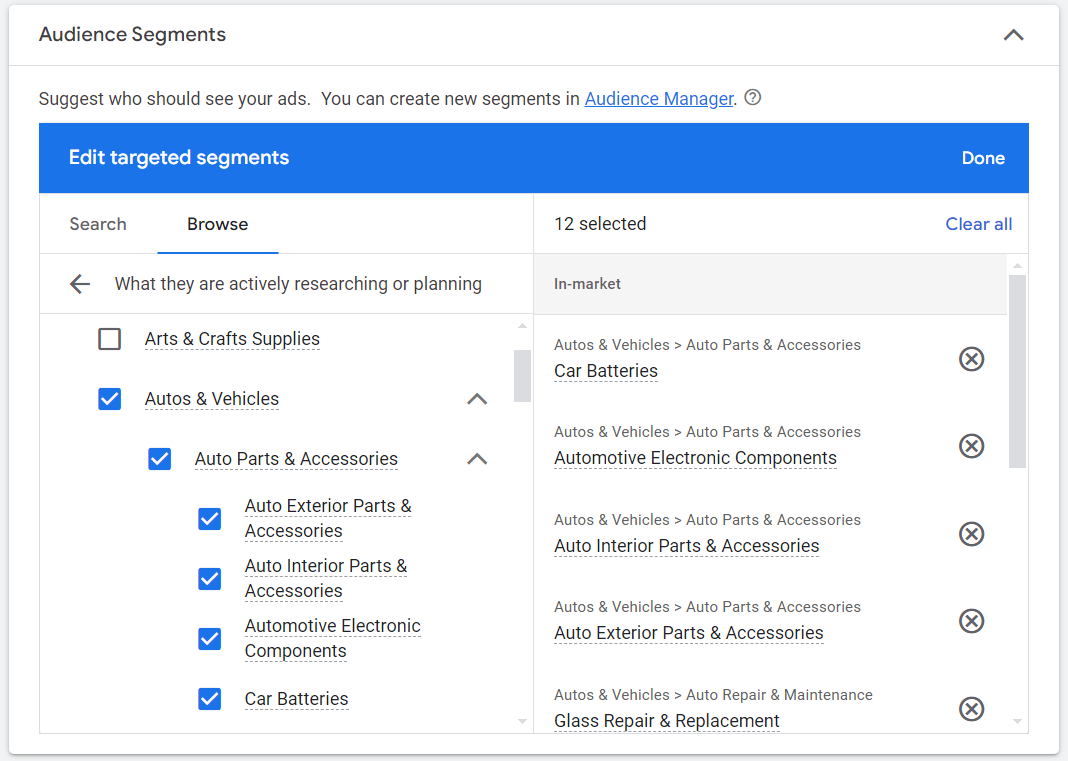Enable the Arts & Crafts Supplies checkbox

(x=109, y=339)
